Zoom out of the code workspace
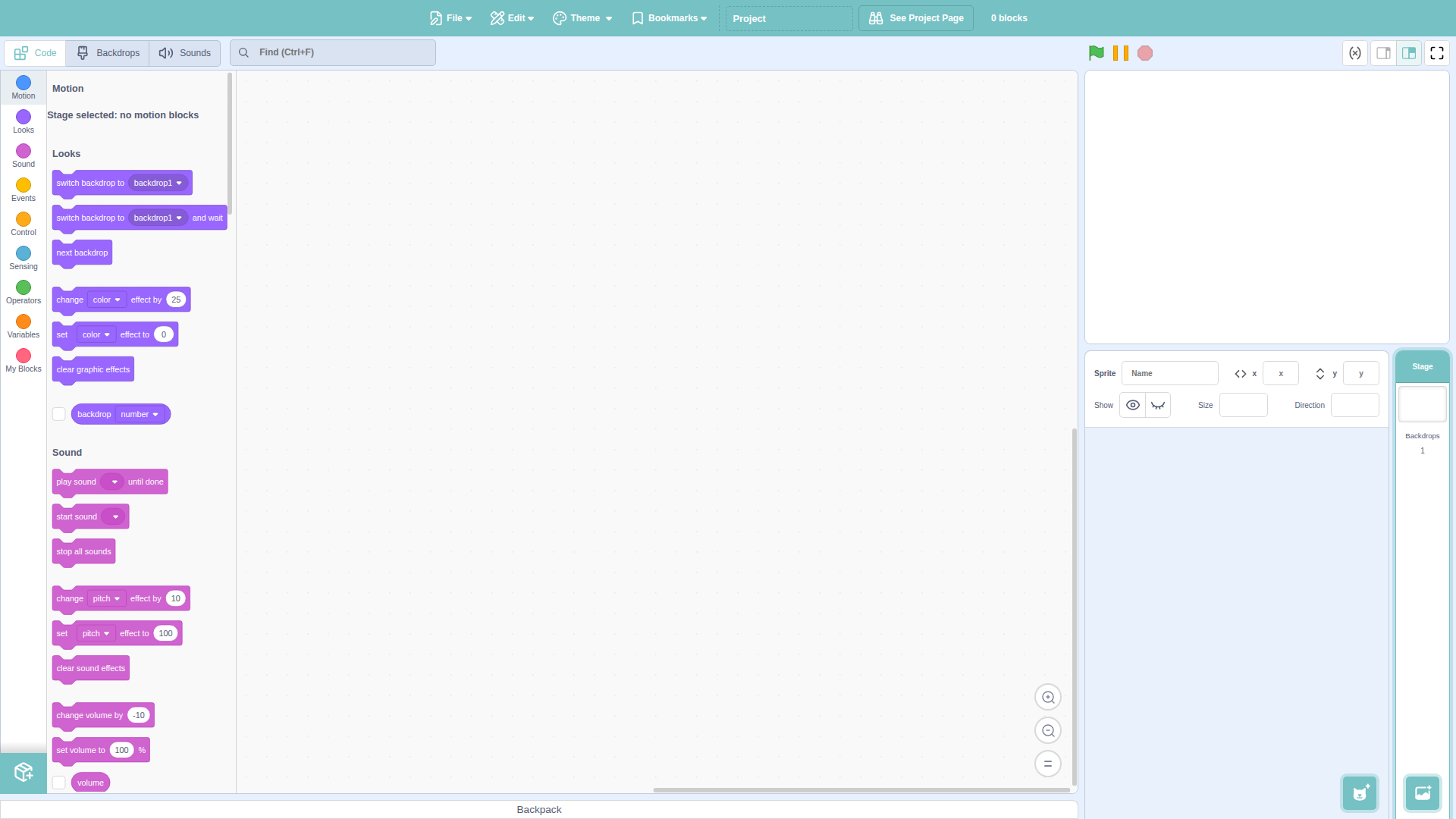Image resolution: width=1456 pixels, height=819 pixels. click(1048, 731)
